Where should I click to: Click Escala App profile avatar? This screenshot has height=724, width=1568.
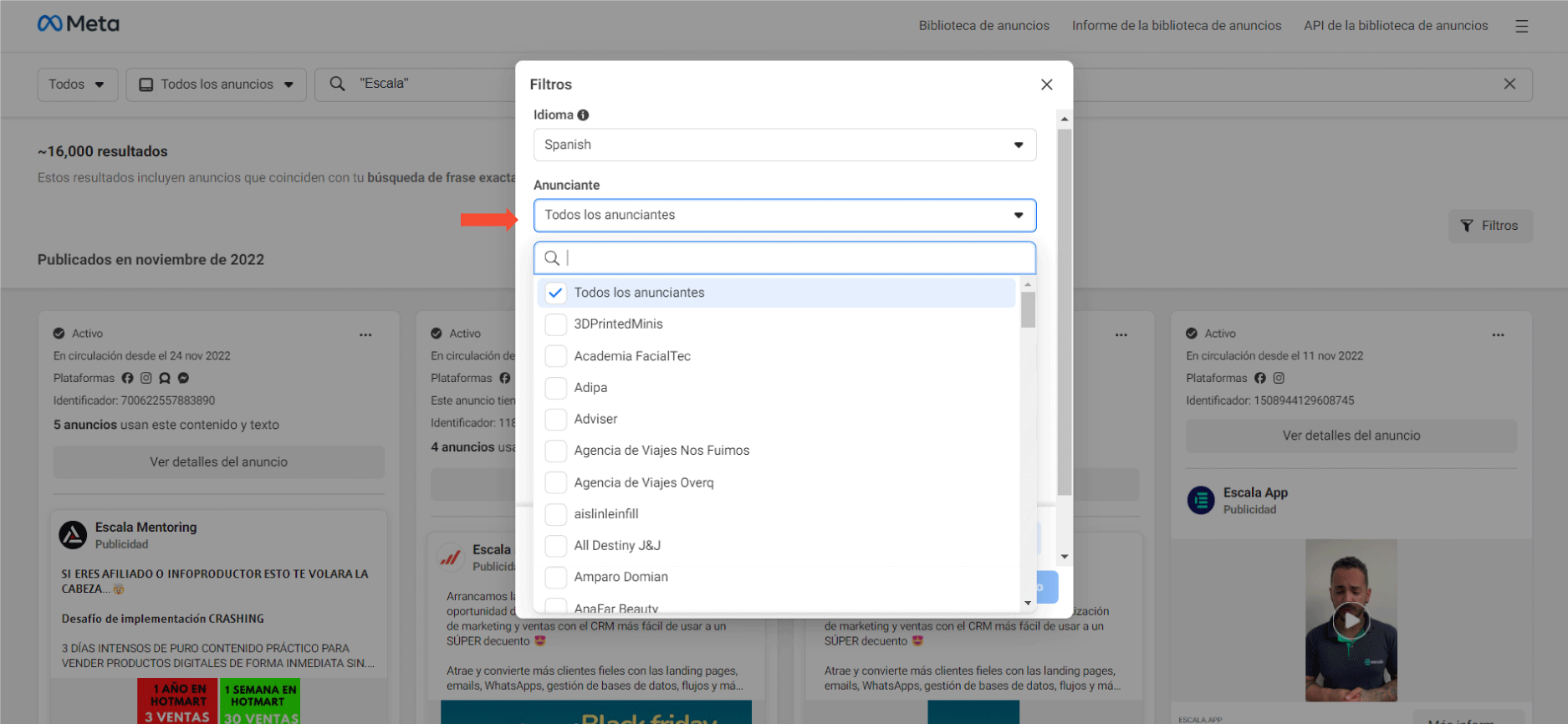pos(1201,501)
